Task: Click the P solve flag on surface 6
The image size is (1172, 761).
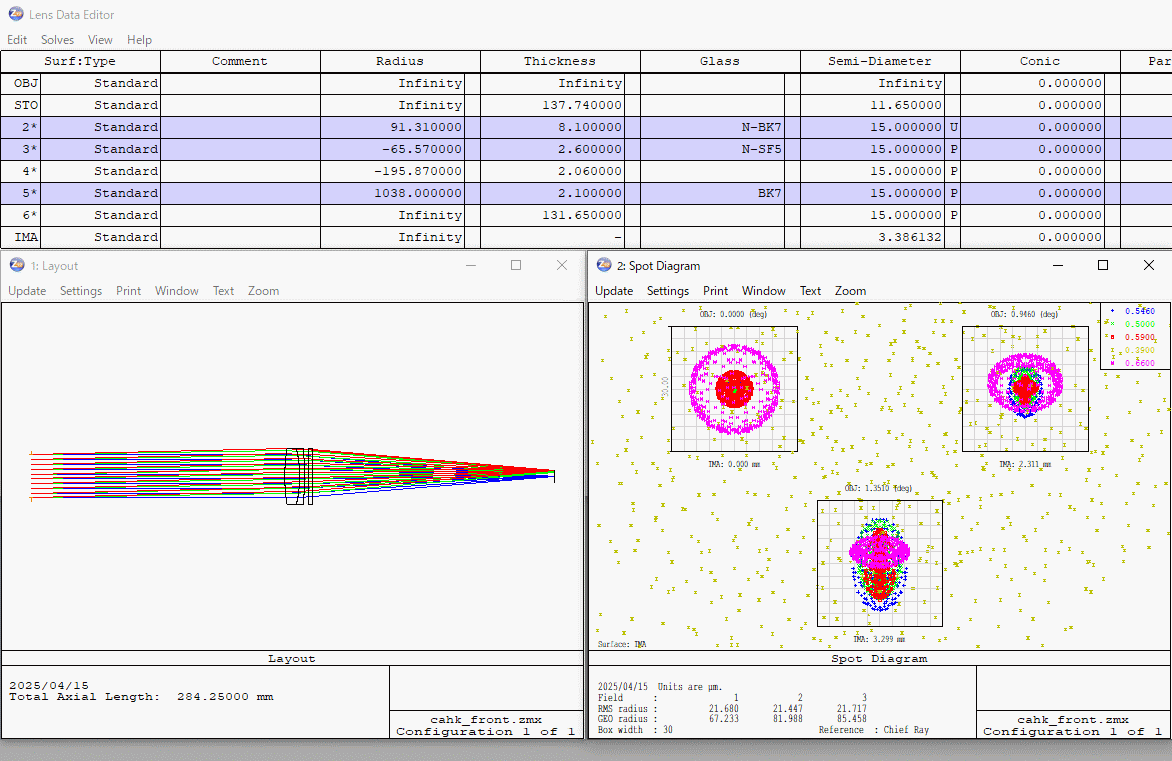Action: coord(953,215)
